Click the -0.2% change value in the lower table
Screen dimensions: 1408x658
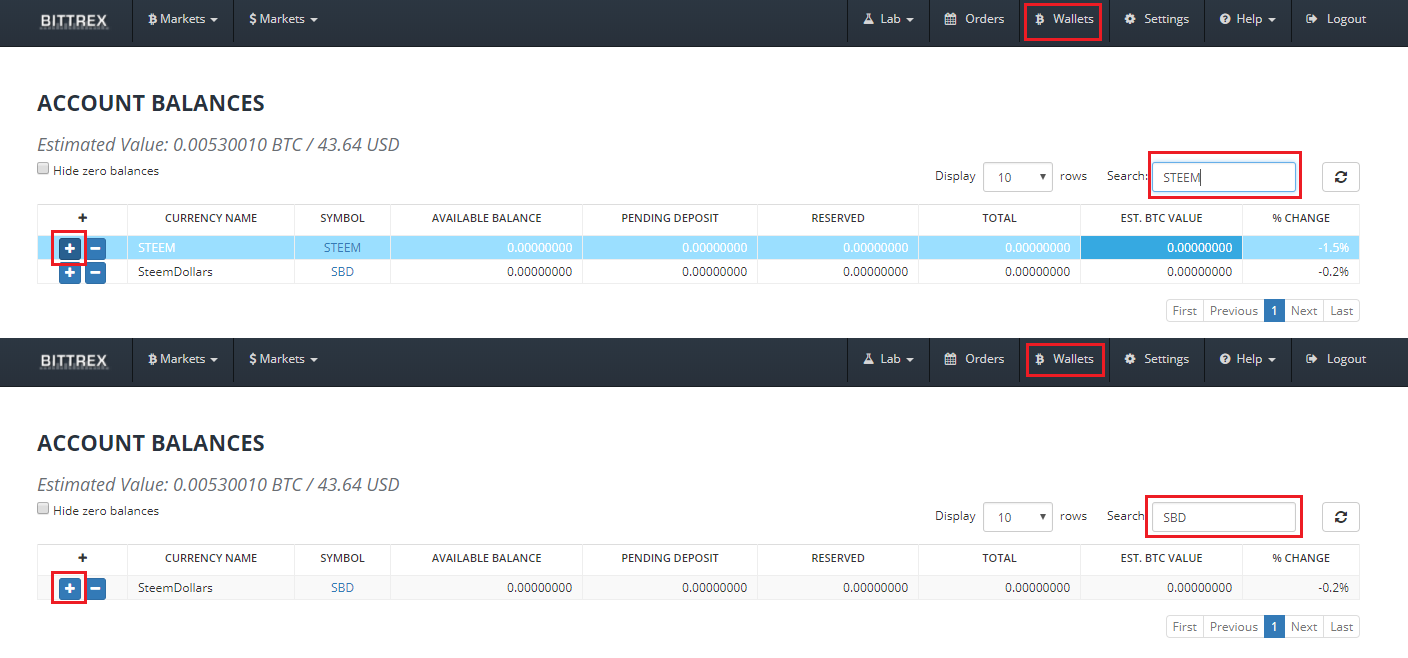pos(1333,588)
